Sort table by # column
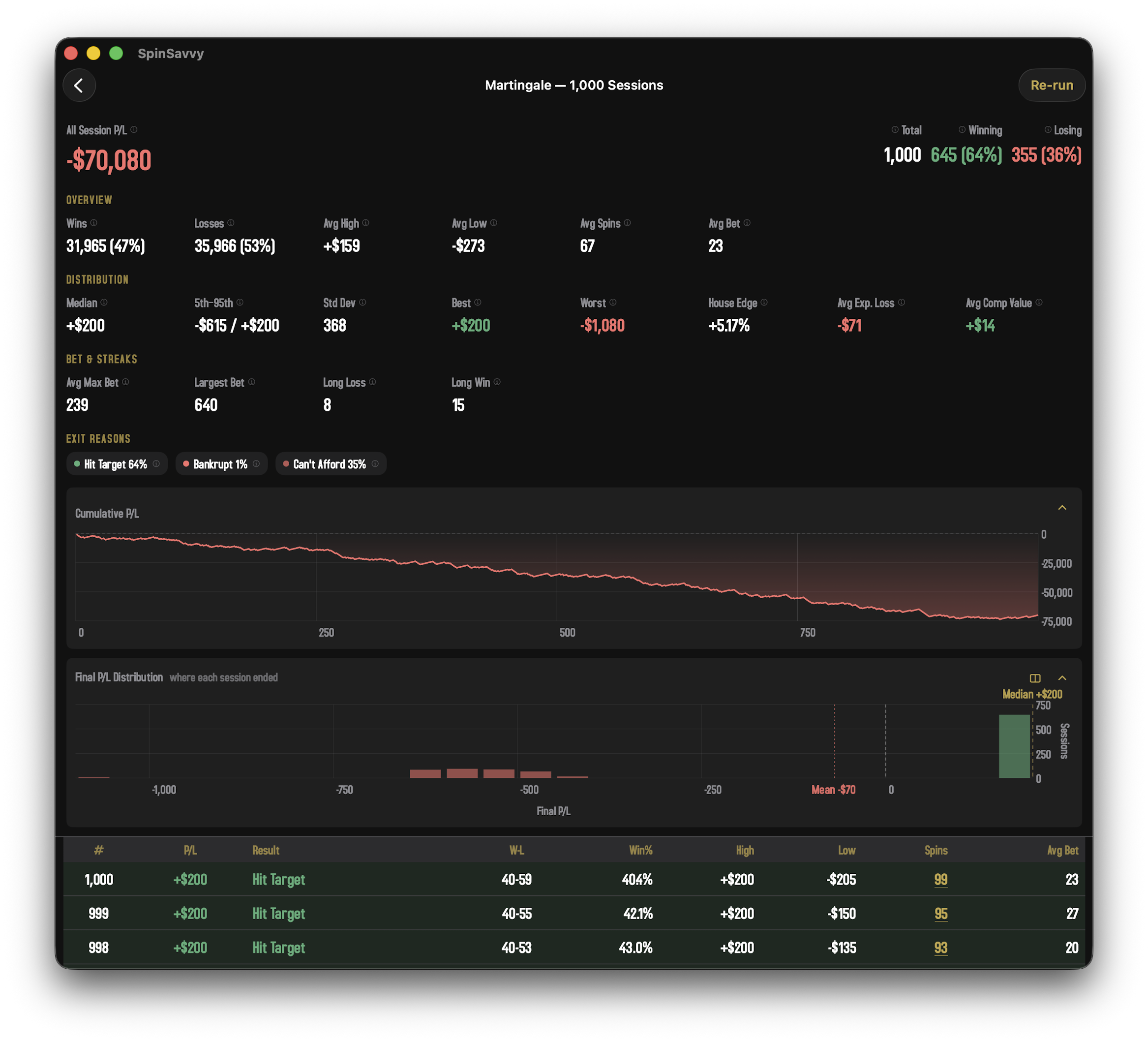Viewport: 1148px width, 1042px height. coord(98,850)
